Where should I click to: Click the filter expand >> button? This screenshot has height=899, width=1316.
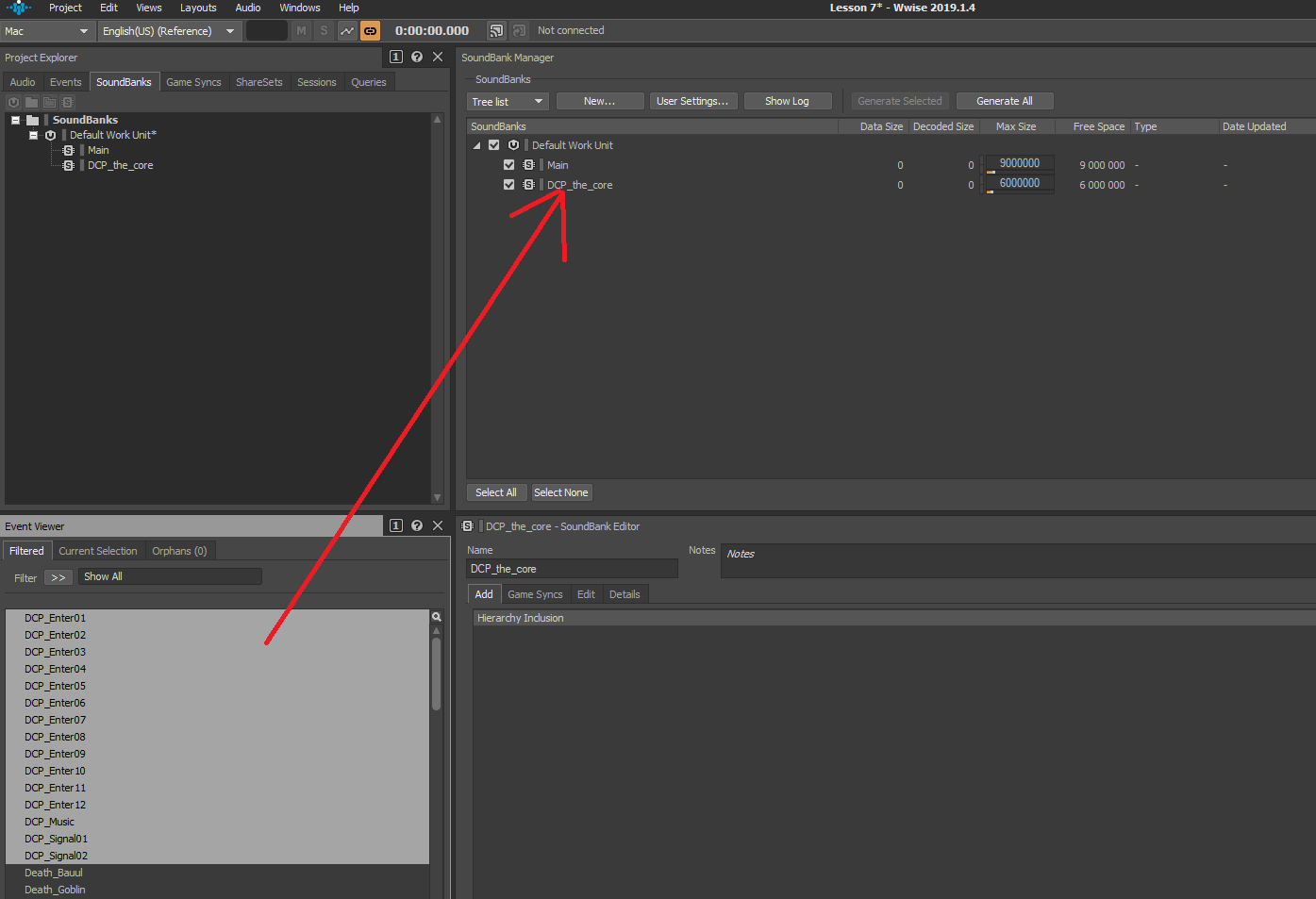click(58, 577)
